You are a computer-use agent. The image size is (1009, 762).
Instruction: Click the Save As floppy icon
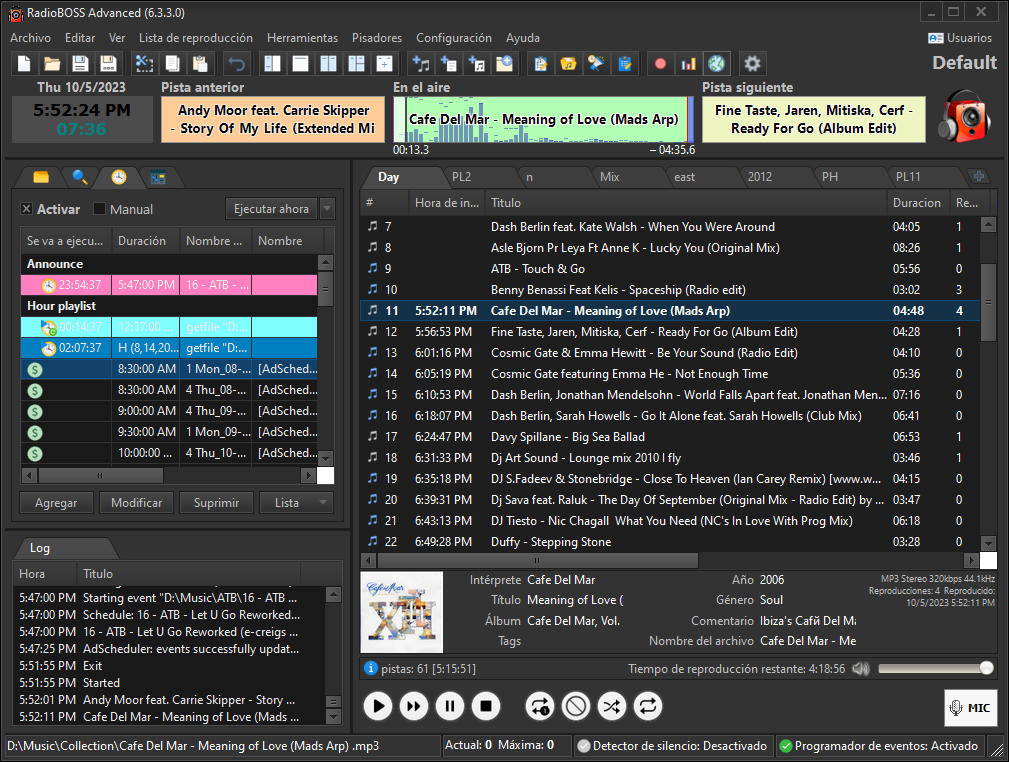[108, 64]
